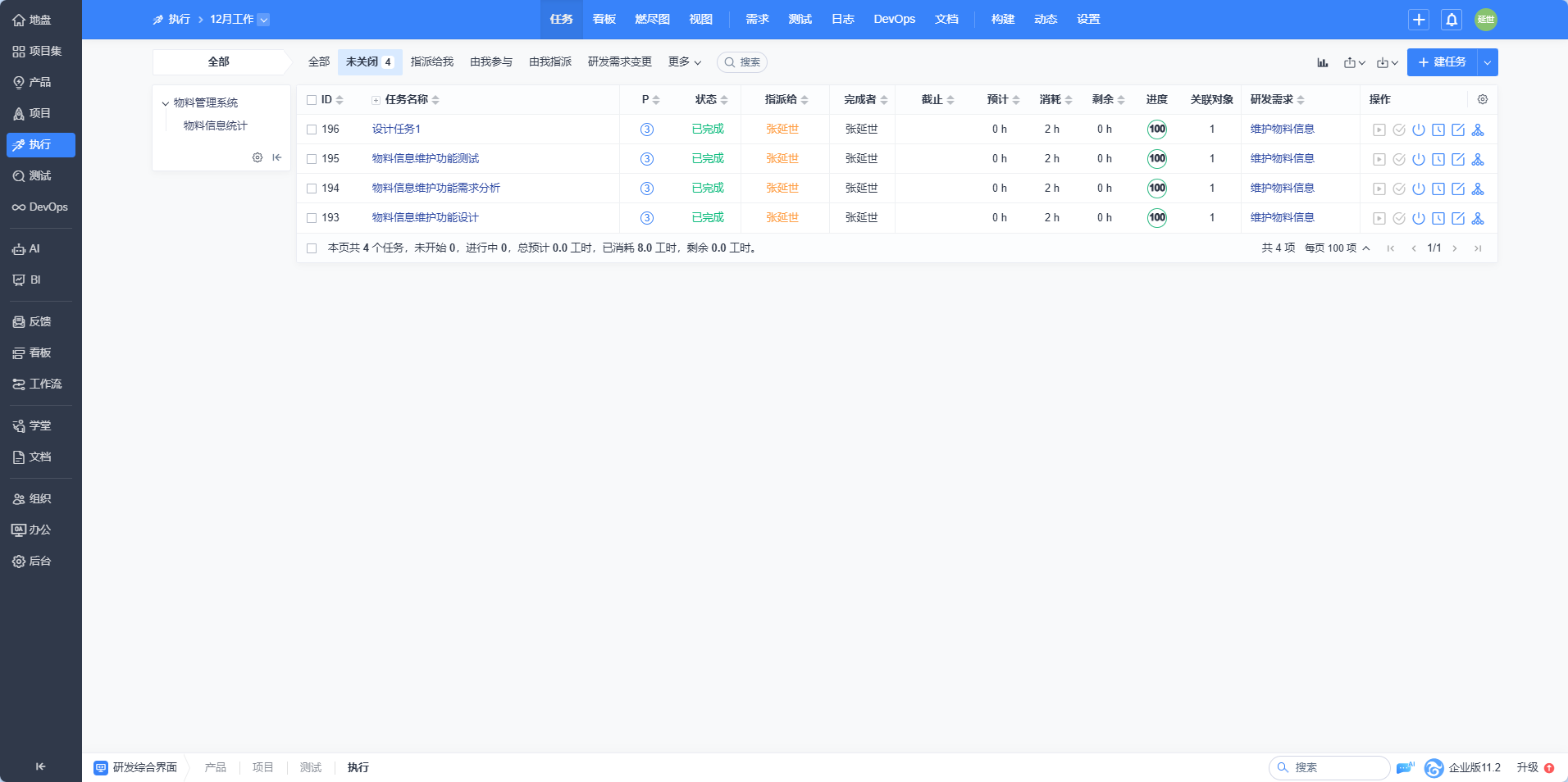Open table column settings gear icon
The image size is (1568, 782).
pyautogui.click(x=1483, y=99)
